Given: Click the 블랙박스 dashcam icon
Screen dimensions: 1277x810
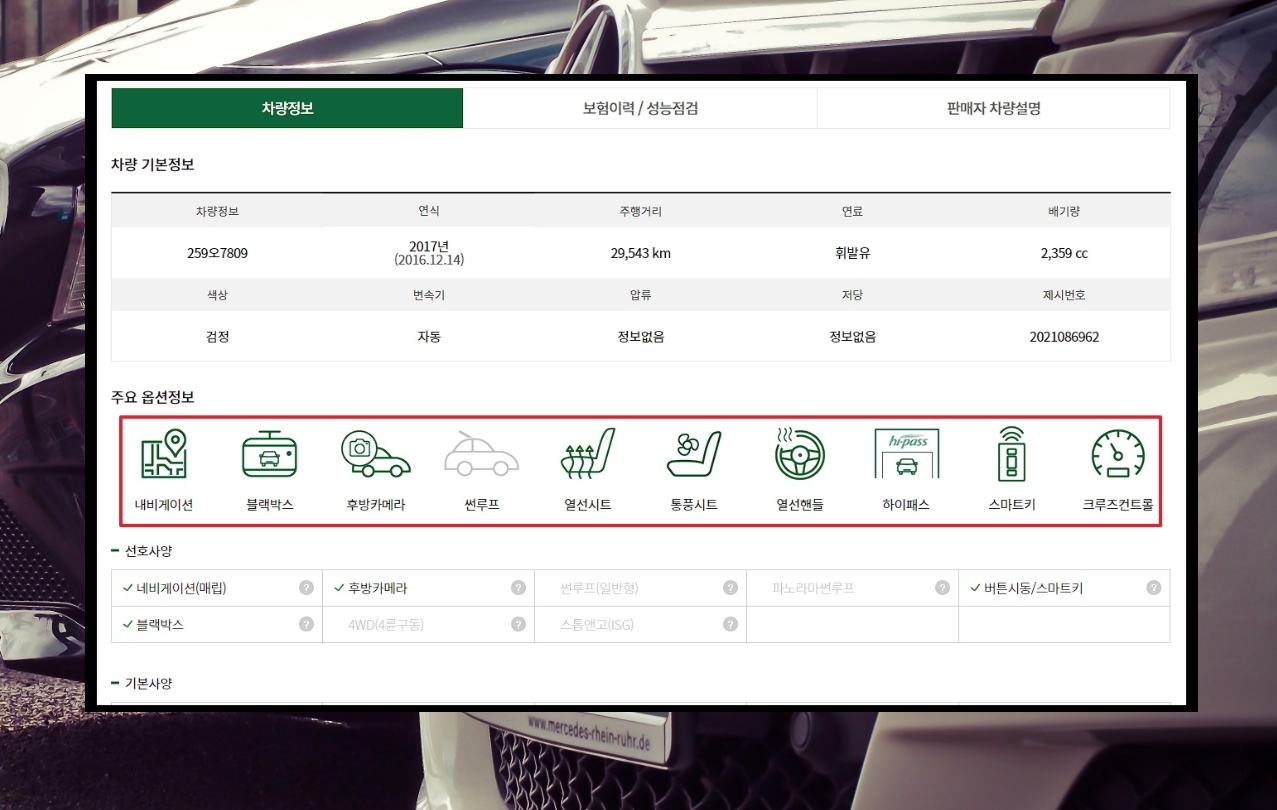Looking at the screenshot, I should click(270, 454).
